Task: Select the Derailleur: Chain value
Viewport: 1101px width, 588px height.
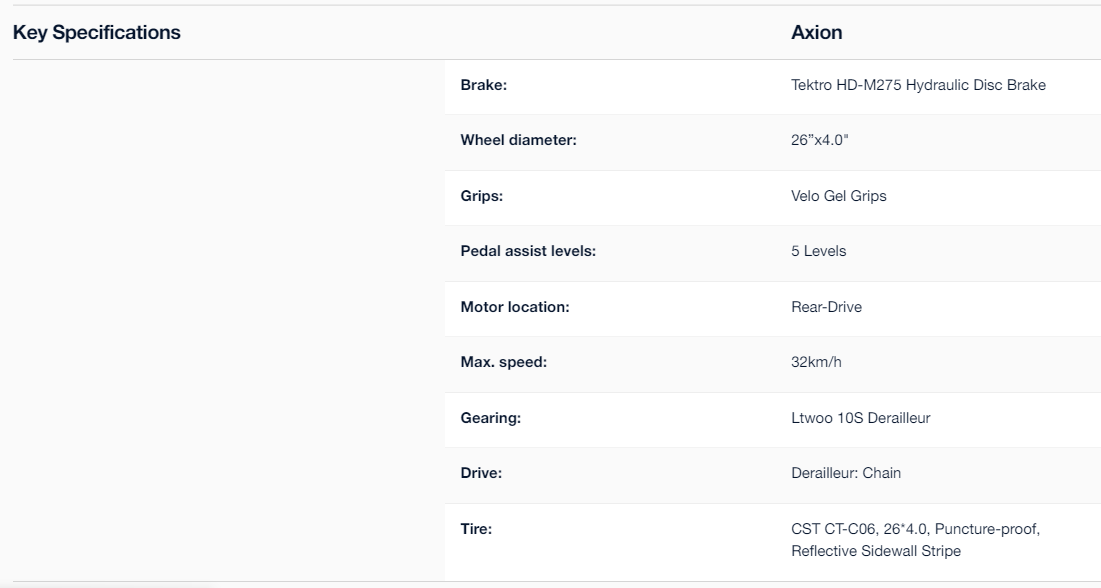Action: (846, 473)
